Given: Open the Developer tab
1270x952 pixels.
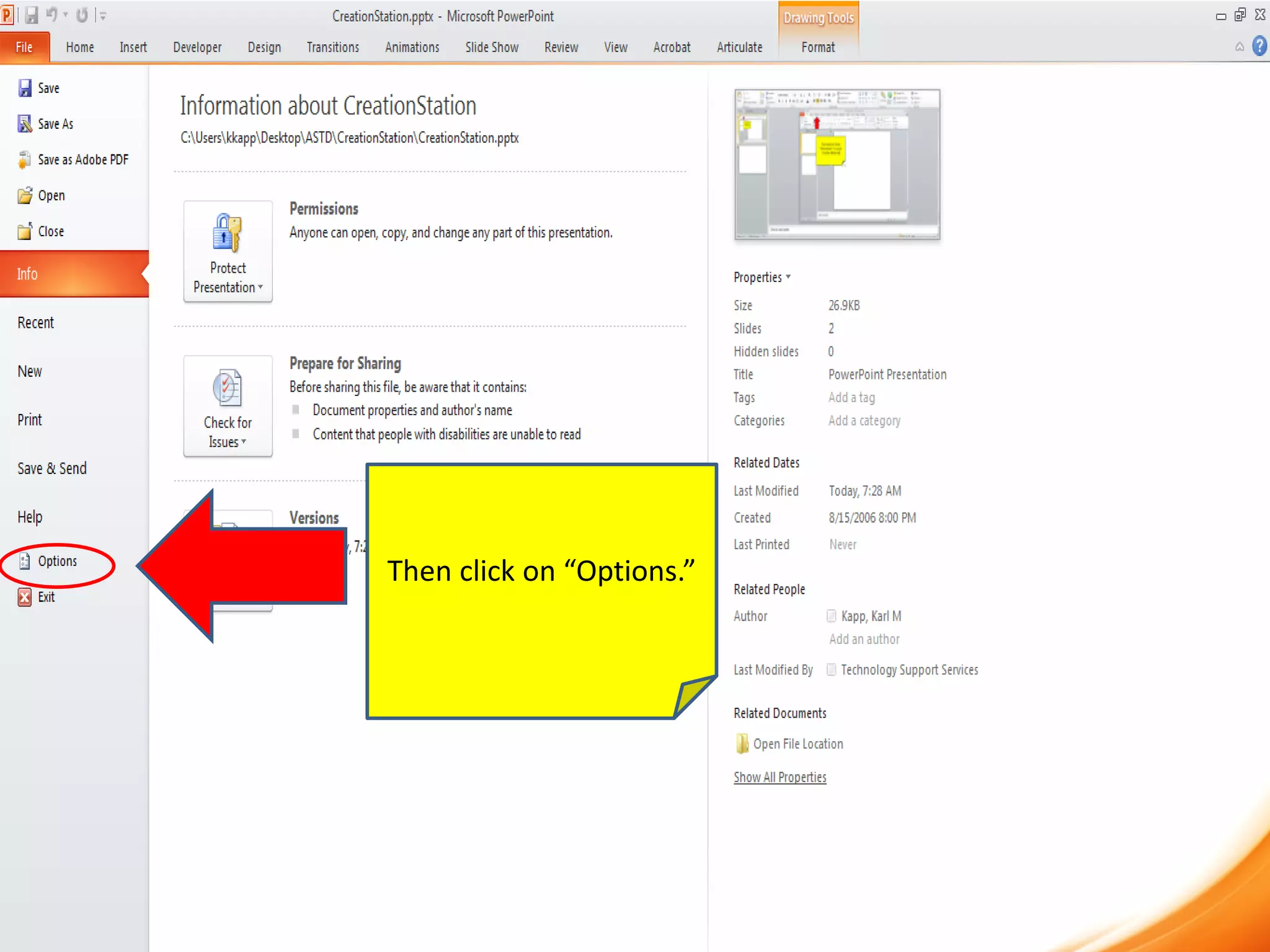Looking at the screenshot, I should (197, 48).
